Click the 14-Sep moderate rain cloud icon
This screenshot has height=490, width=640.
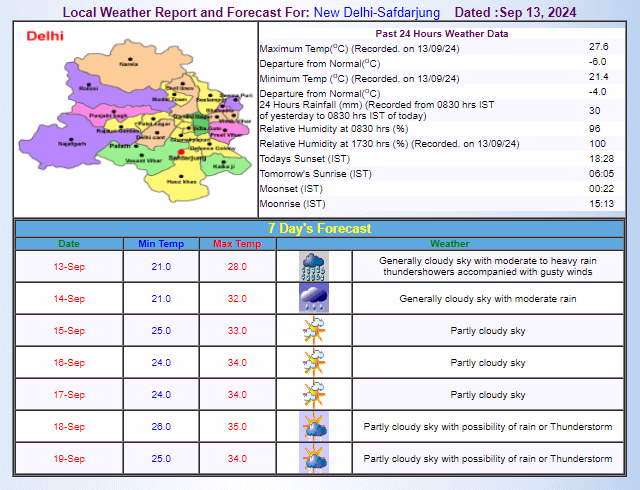[315, 298]
